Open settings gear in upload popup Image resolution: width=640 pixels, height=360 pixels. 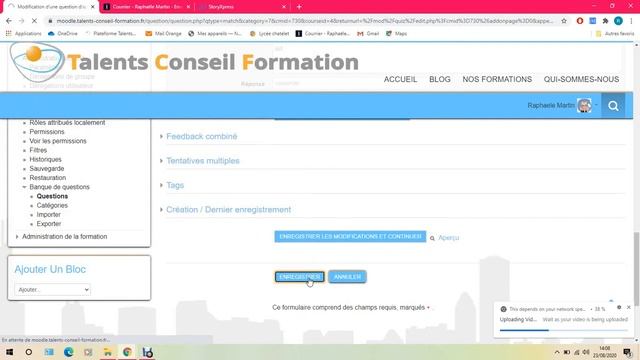click(x=619, y=307)
